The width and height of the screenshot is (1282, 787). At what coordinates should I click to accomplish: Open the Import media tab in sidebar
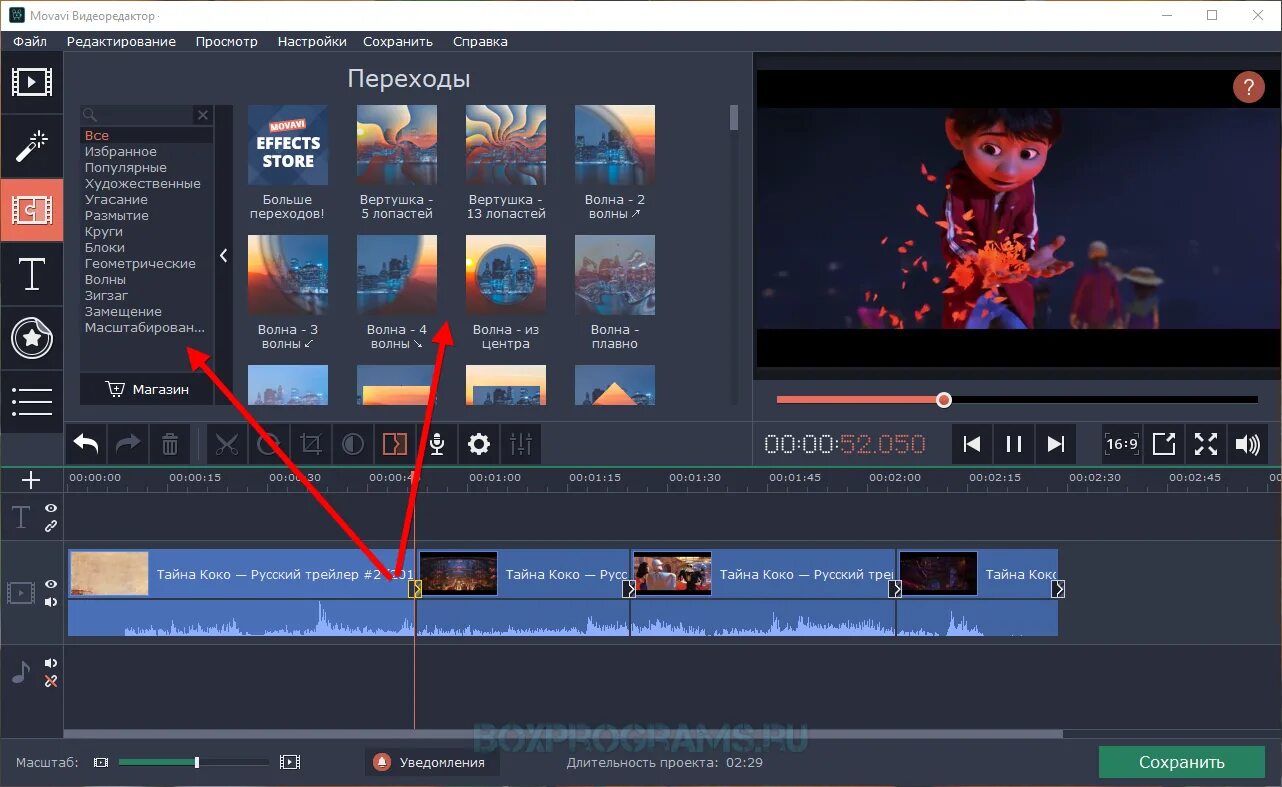(x=32, y=82)
